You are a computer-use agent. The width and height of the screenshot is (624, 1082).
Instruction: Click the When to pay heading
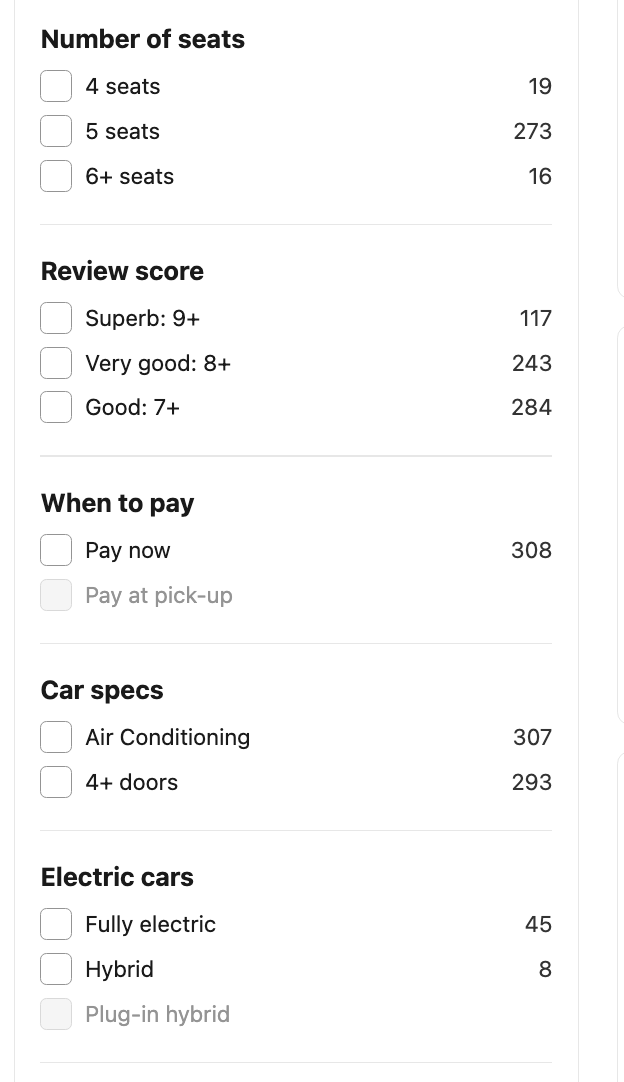118,503
